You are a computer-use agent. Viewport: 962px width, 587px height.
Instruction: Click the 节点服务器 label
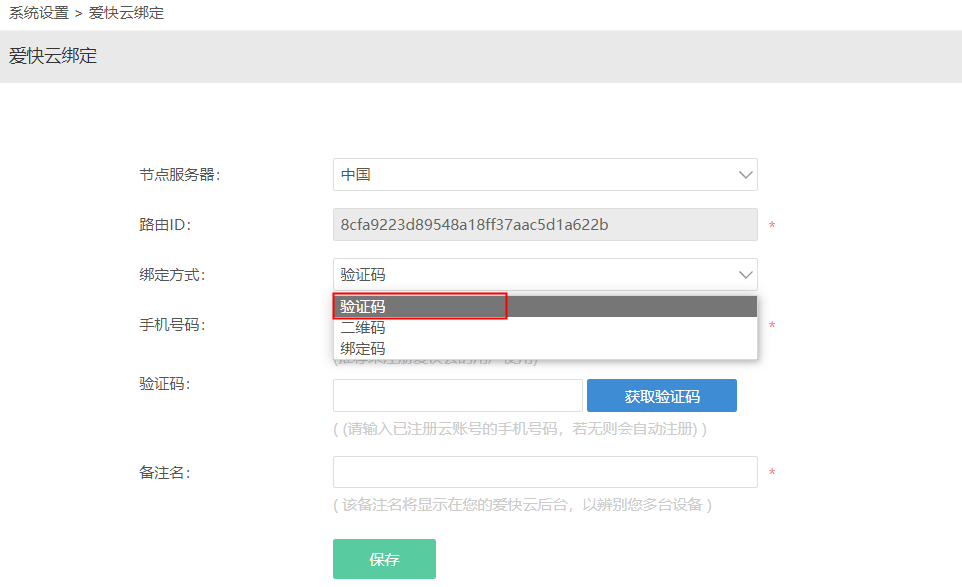tap(180, 175)
